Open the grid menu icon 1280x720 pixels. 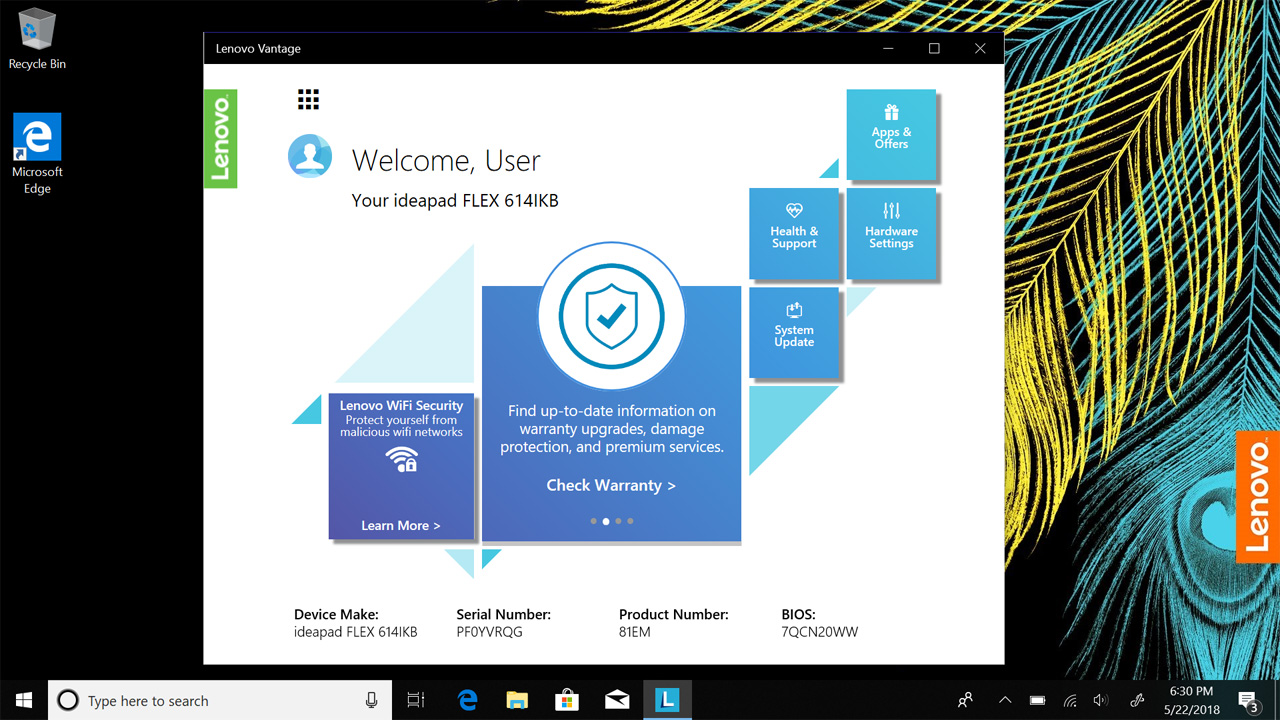tap(308, 99)
